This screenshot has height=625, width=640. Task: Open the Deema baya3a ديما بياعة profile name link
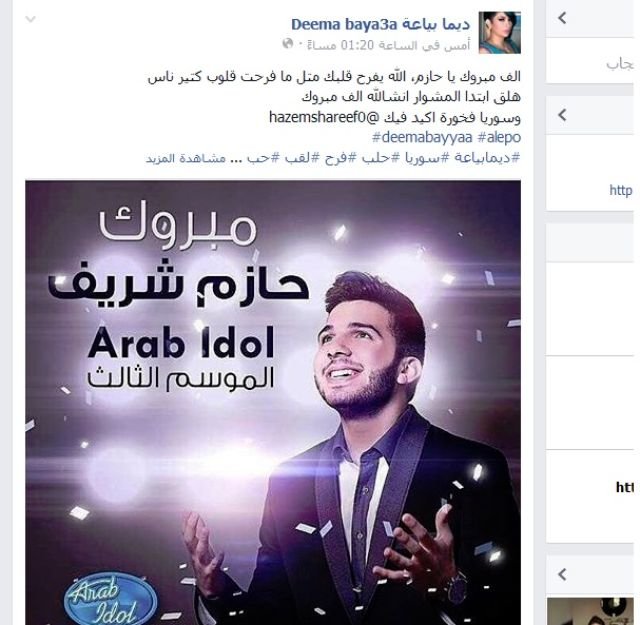(380, 24)
